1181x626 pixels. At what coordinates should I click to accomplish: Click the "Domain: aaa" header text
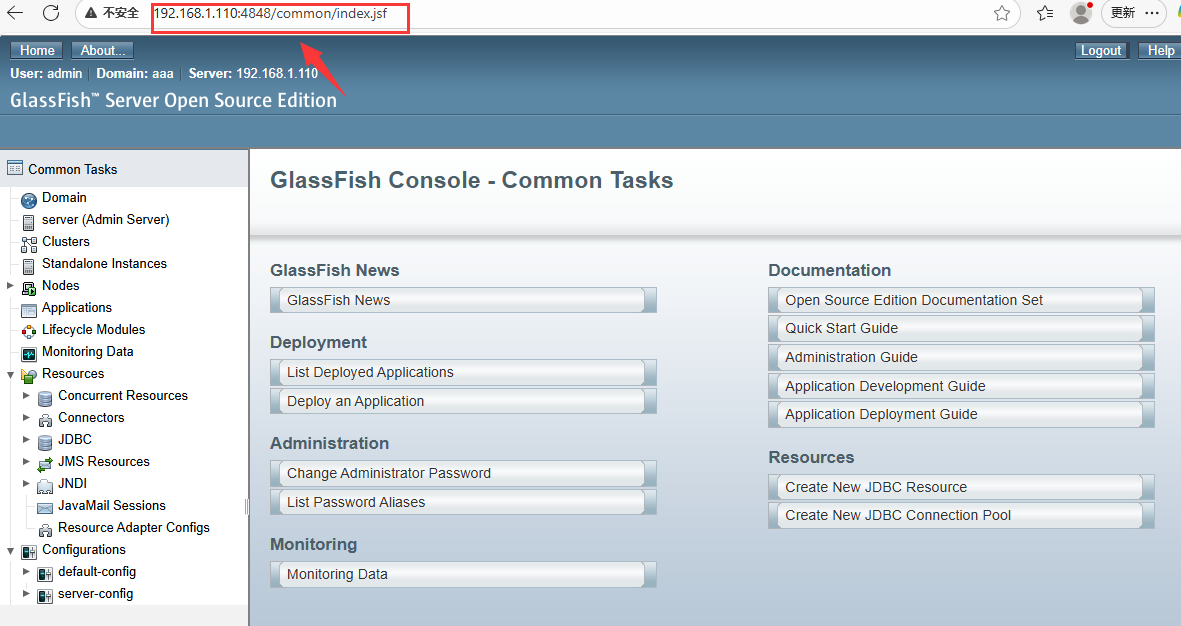pos(135,73)
